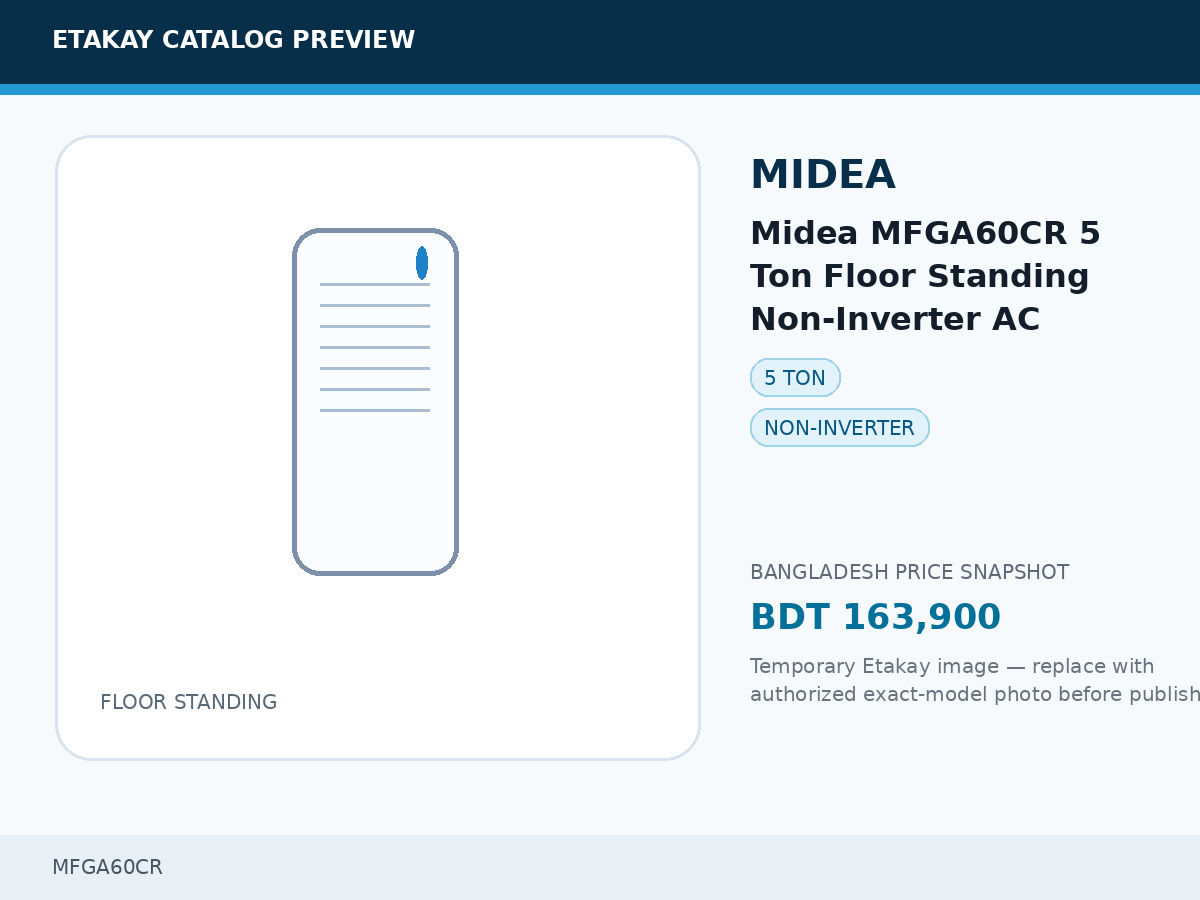Click the product image card

378,448
